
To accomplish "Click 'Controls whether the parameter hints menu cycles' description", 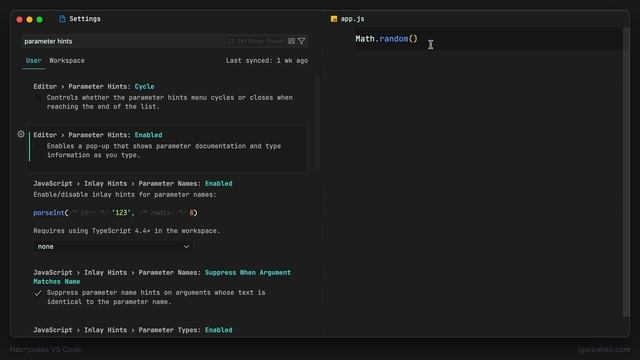I will click(x=169, y=102).
